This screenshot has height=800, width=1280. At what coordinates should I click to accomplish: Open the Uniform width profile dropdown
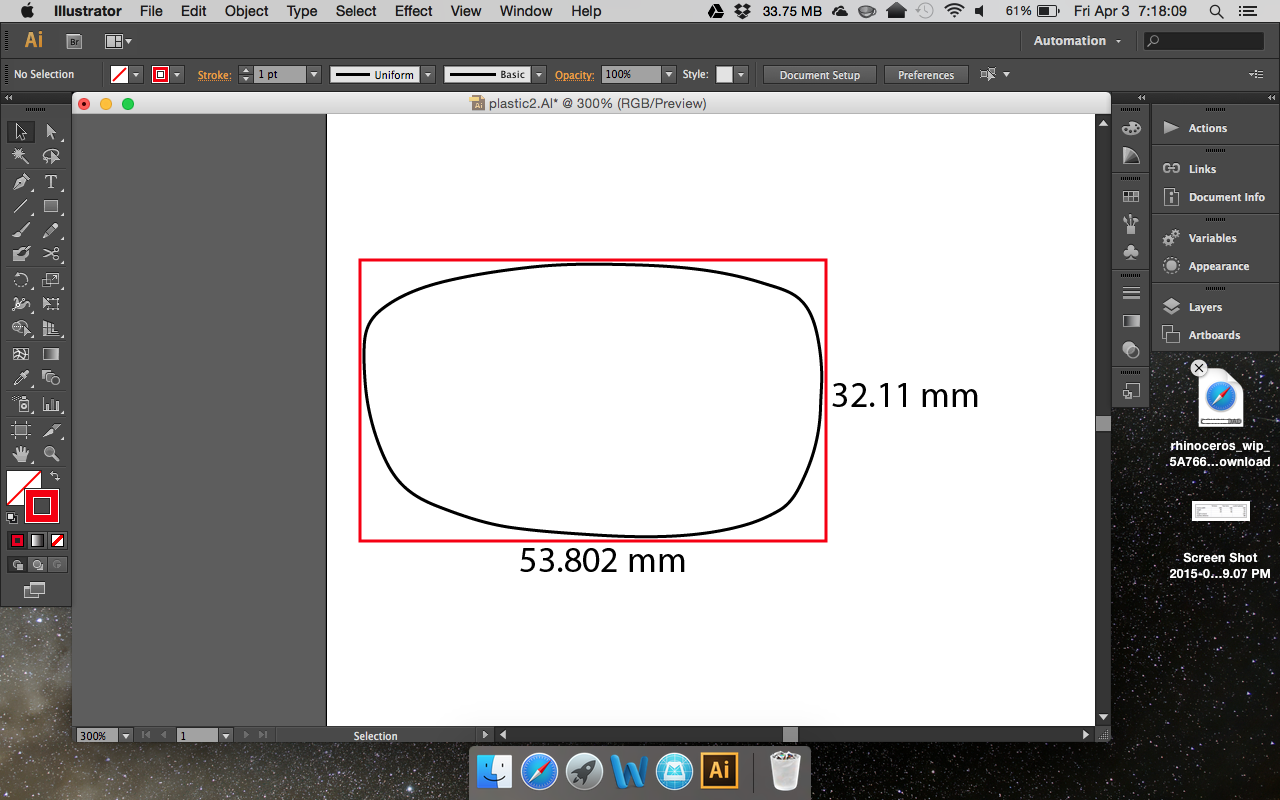click(x=428, y=75)
